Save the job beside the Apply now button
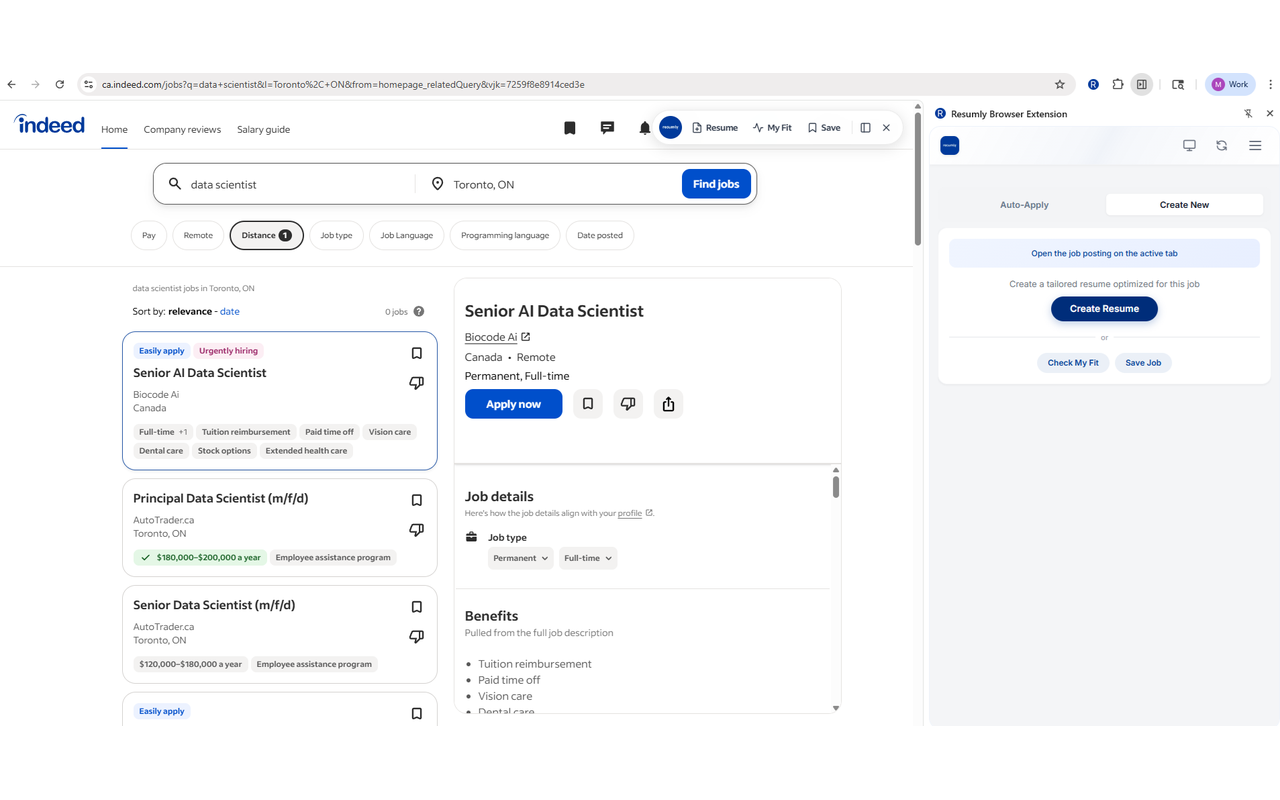This screenshot has height=800, width=1280. tap(588, 404)
